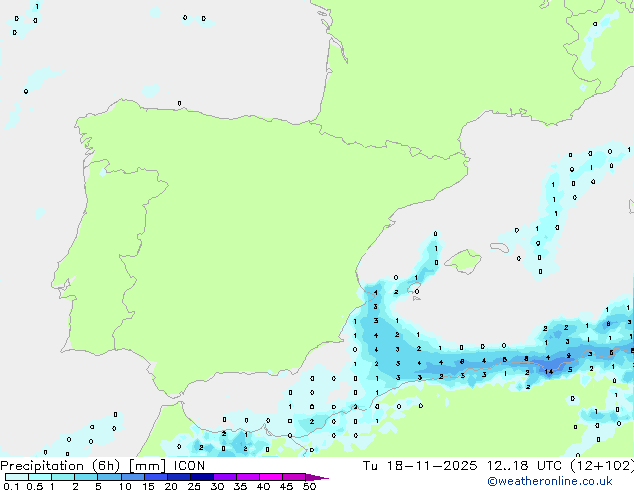Click the 10–15 mm legend swatch

133,477
